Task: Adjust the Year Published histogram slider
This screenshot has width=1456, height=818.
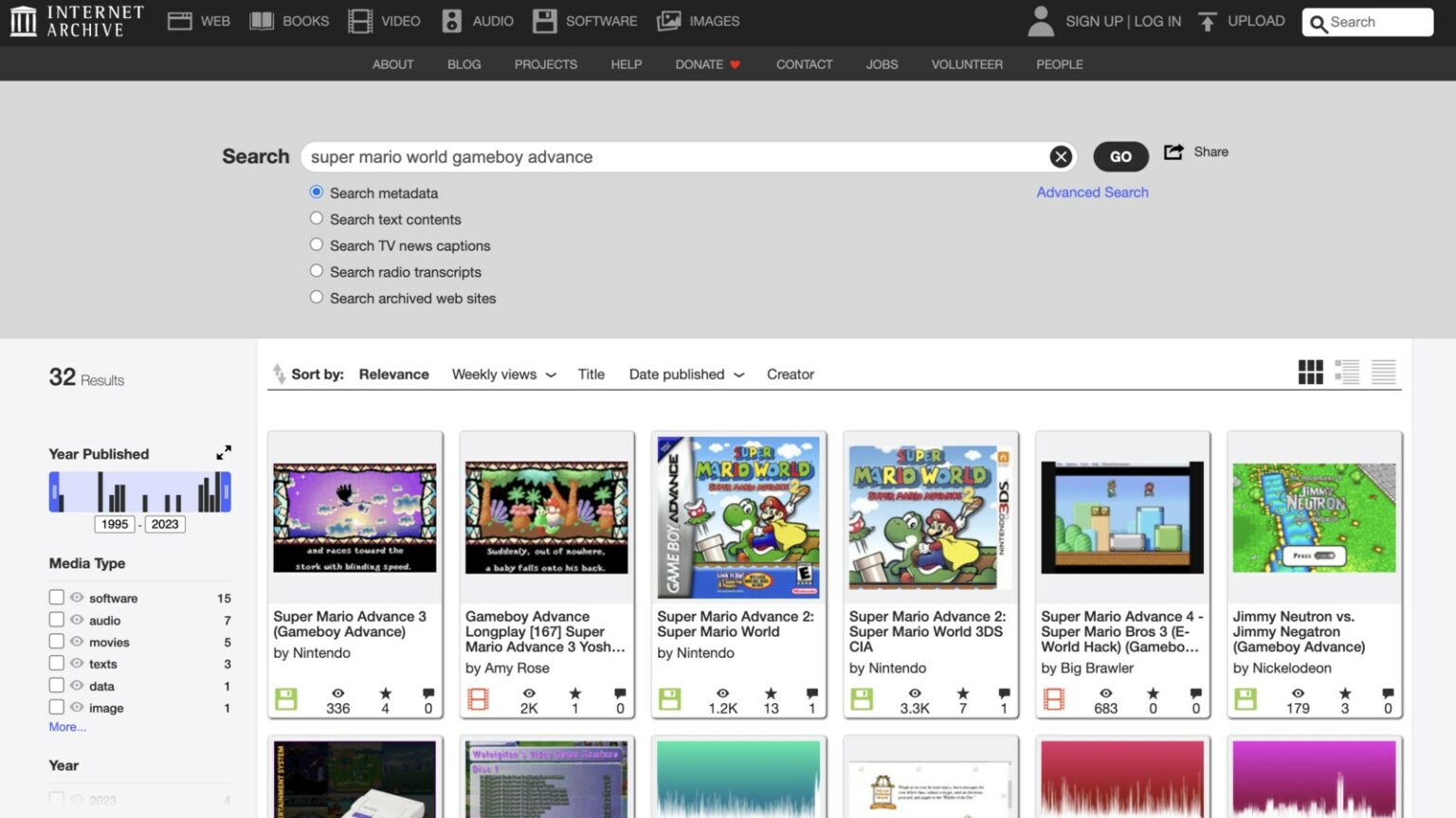Action: point(139,491)
